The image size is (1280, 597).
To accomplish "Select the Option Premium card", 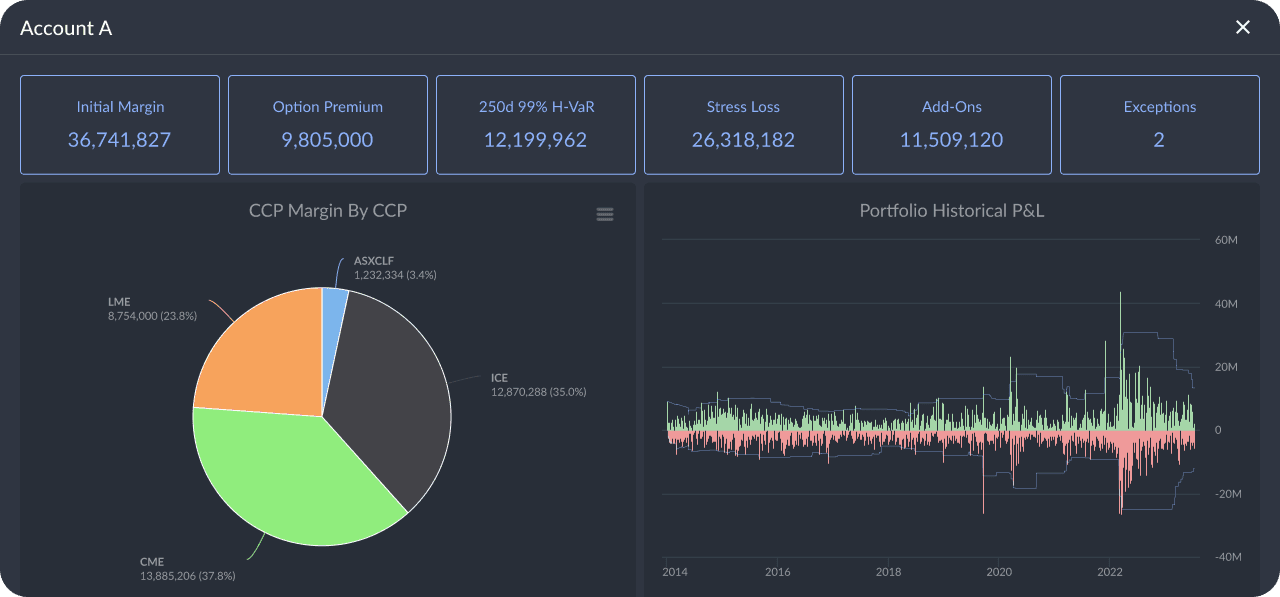I will tap(328, 125).
